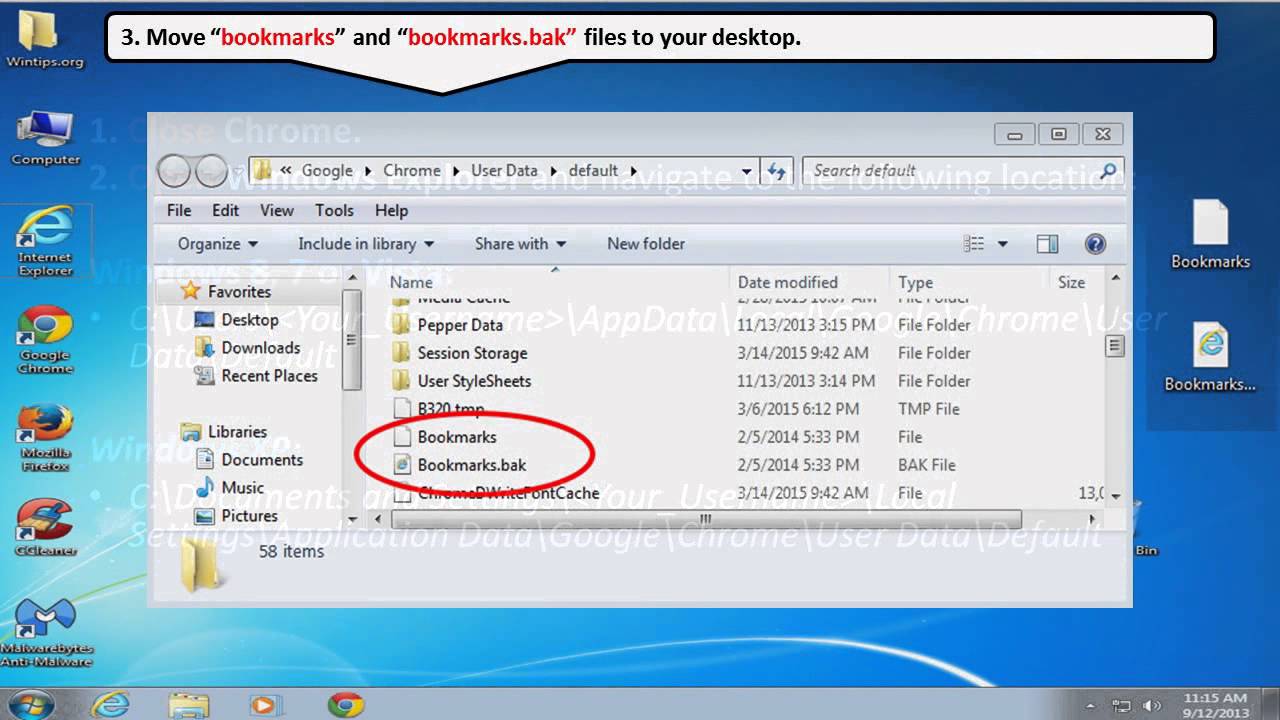Change view with the views icon
Image resolution: width=1280 pixels, height=720 pixels.
(x=974, y=244)
